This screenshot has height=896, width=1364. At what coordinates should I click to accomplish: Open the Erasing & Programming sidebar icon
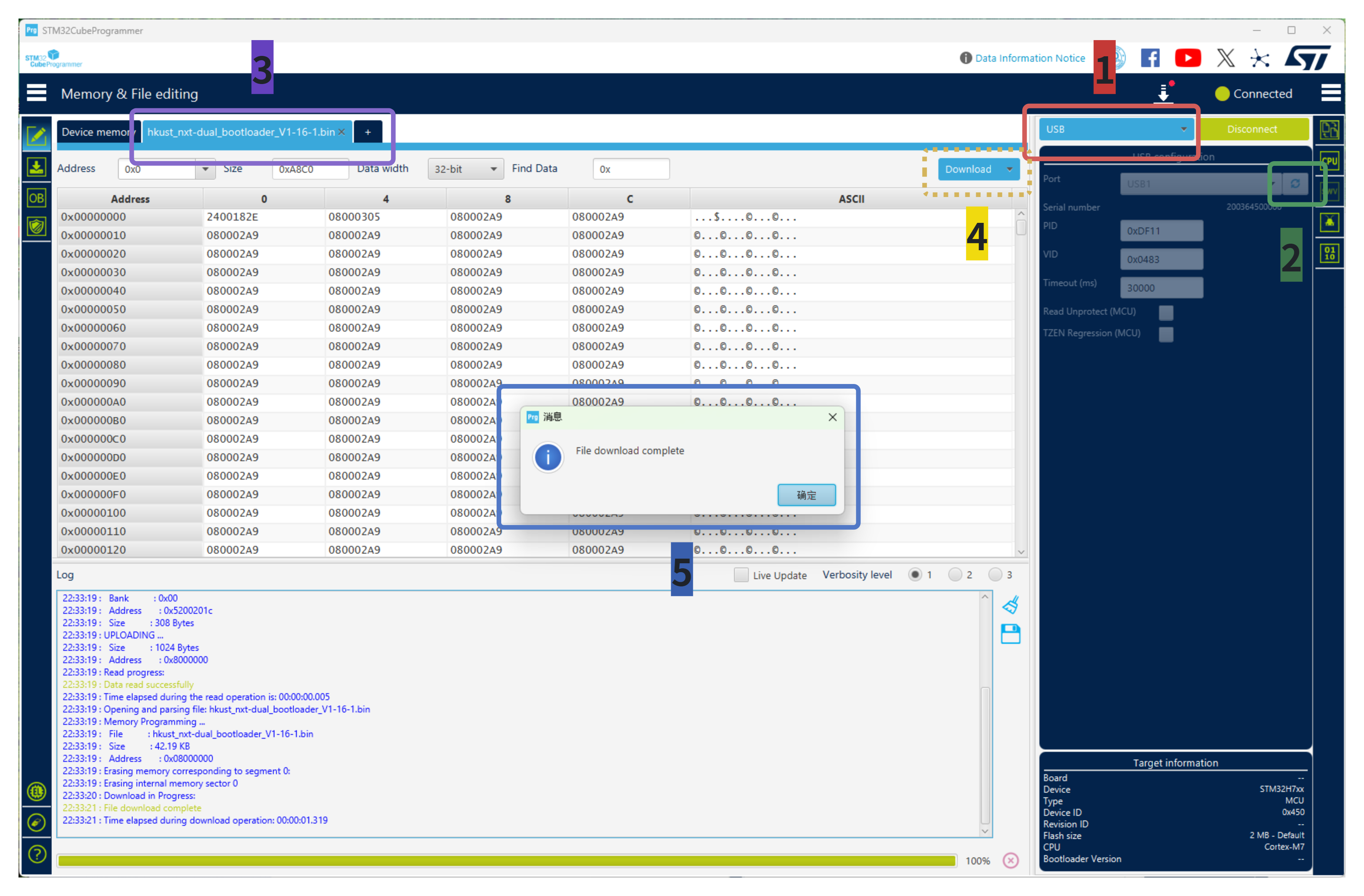pyautogui.click(x=37, y=167)
